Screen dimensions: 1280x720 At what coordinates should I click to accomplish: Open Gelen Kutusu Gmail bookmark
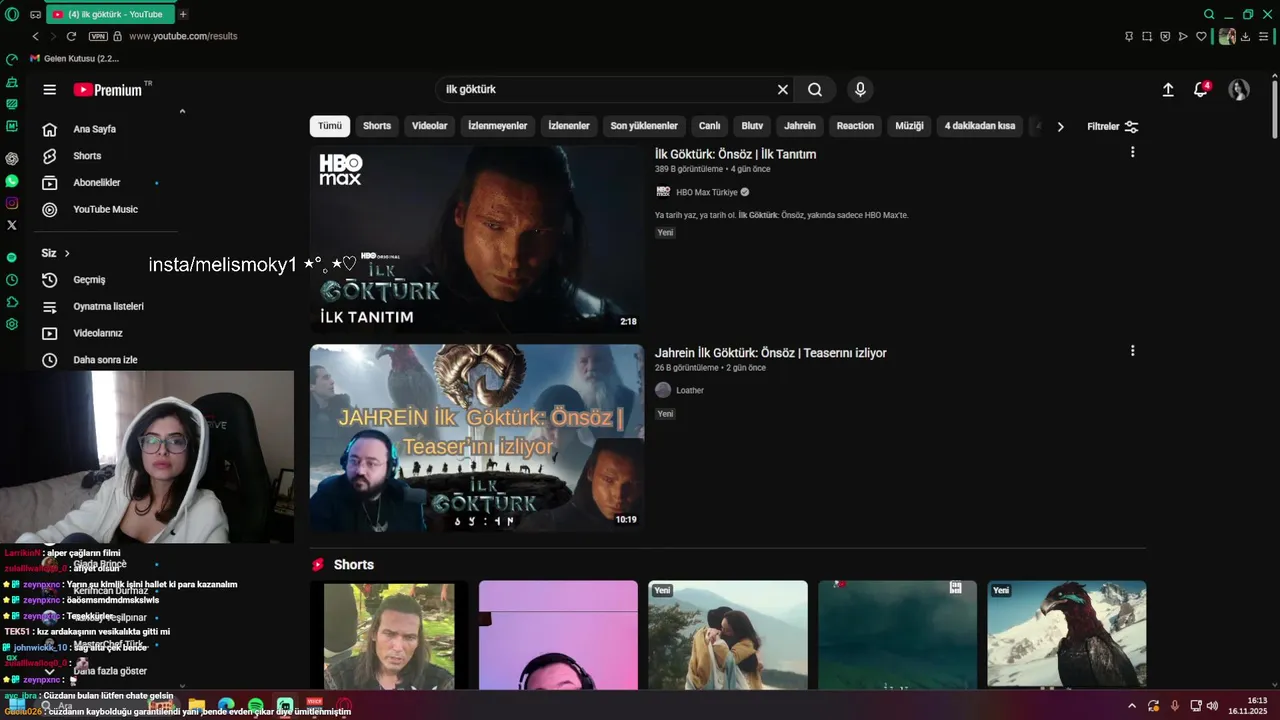tap(76, 59)
